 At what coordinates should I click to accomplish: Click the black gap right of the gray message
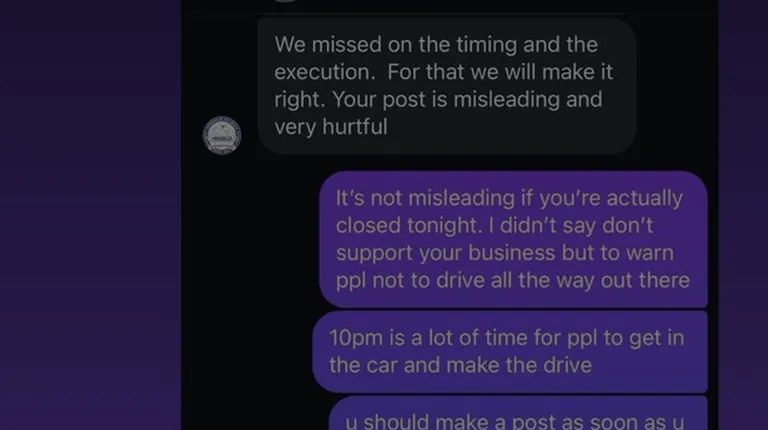coord(677,86)
